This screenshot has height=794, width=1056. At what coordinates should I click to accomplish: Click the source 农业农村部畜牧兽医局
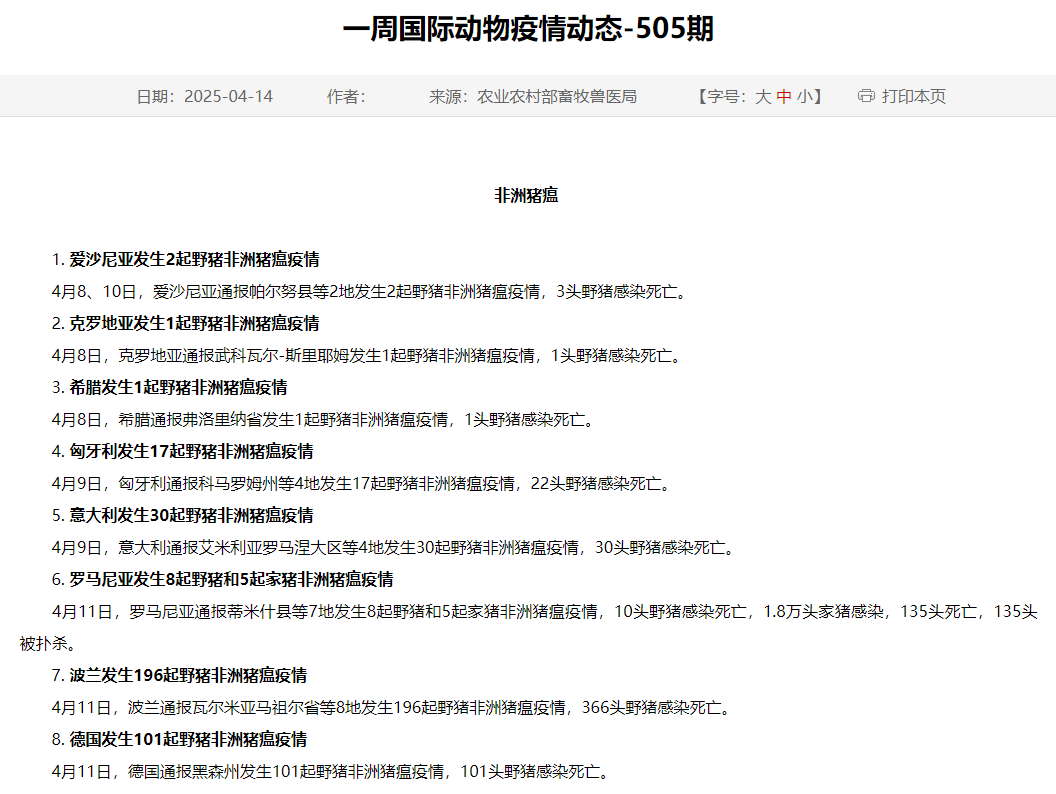click(557, 96)
